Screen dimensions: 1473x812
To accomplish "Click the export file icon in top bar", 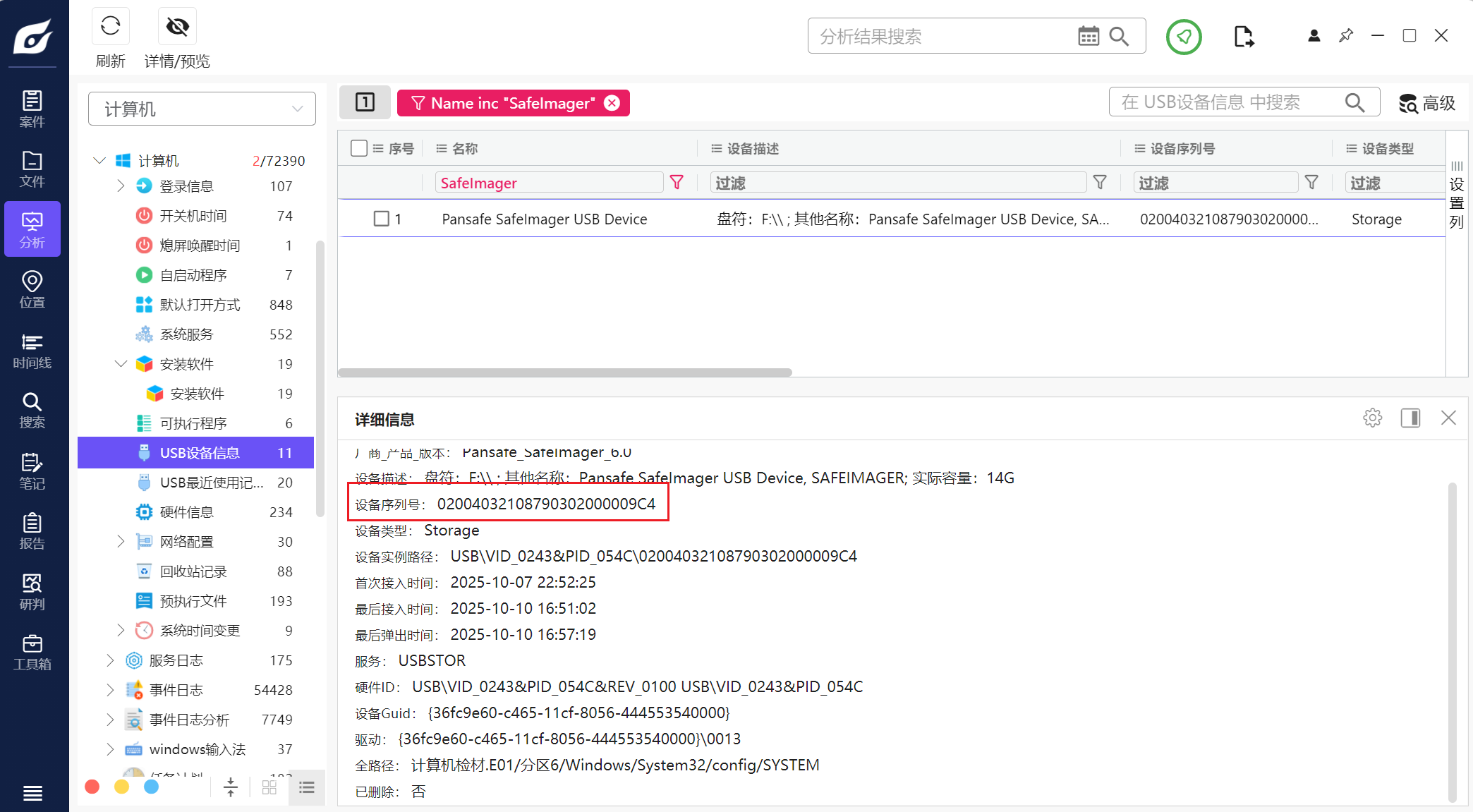I will (x=1244, y=37).
